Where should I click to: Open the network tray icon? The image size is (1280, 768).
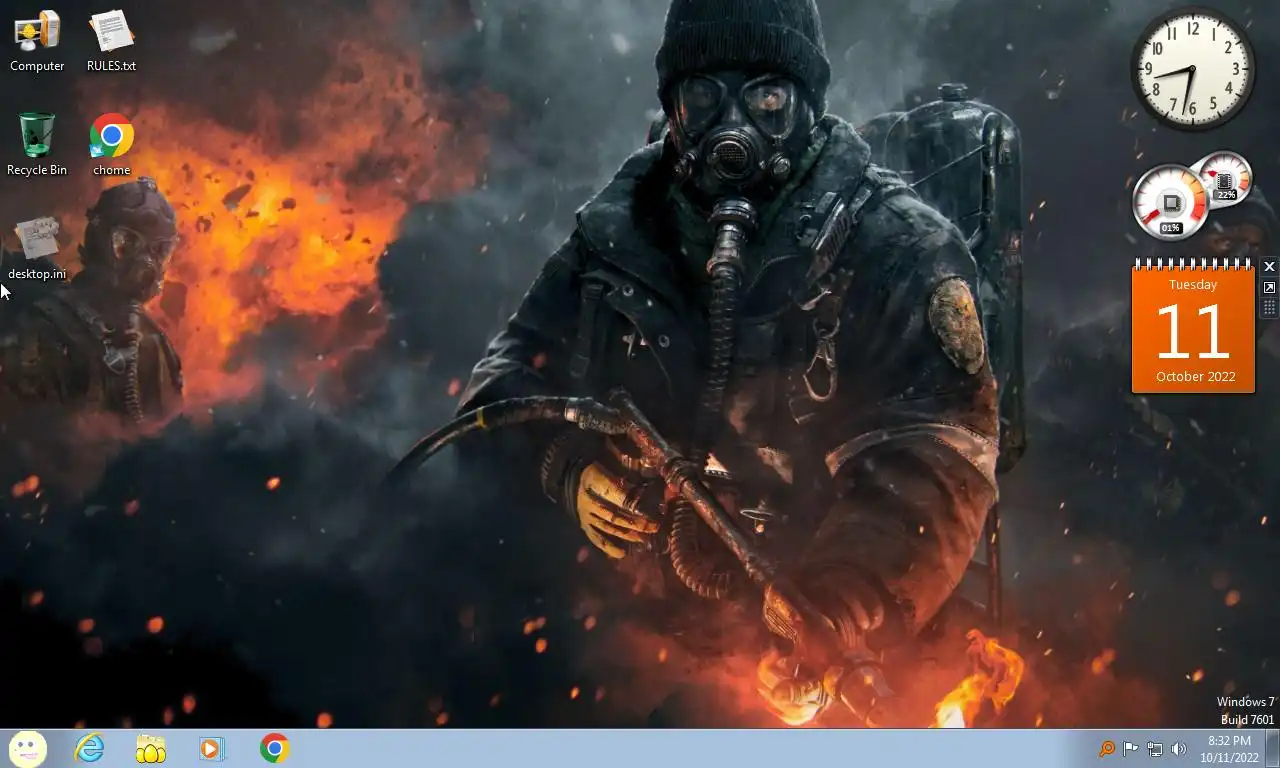tap(1155, 749)
